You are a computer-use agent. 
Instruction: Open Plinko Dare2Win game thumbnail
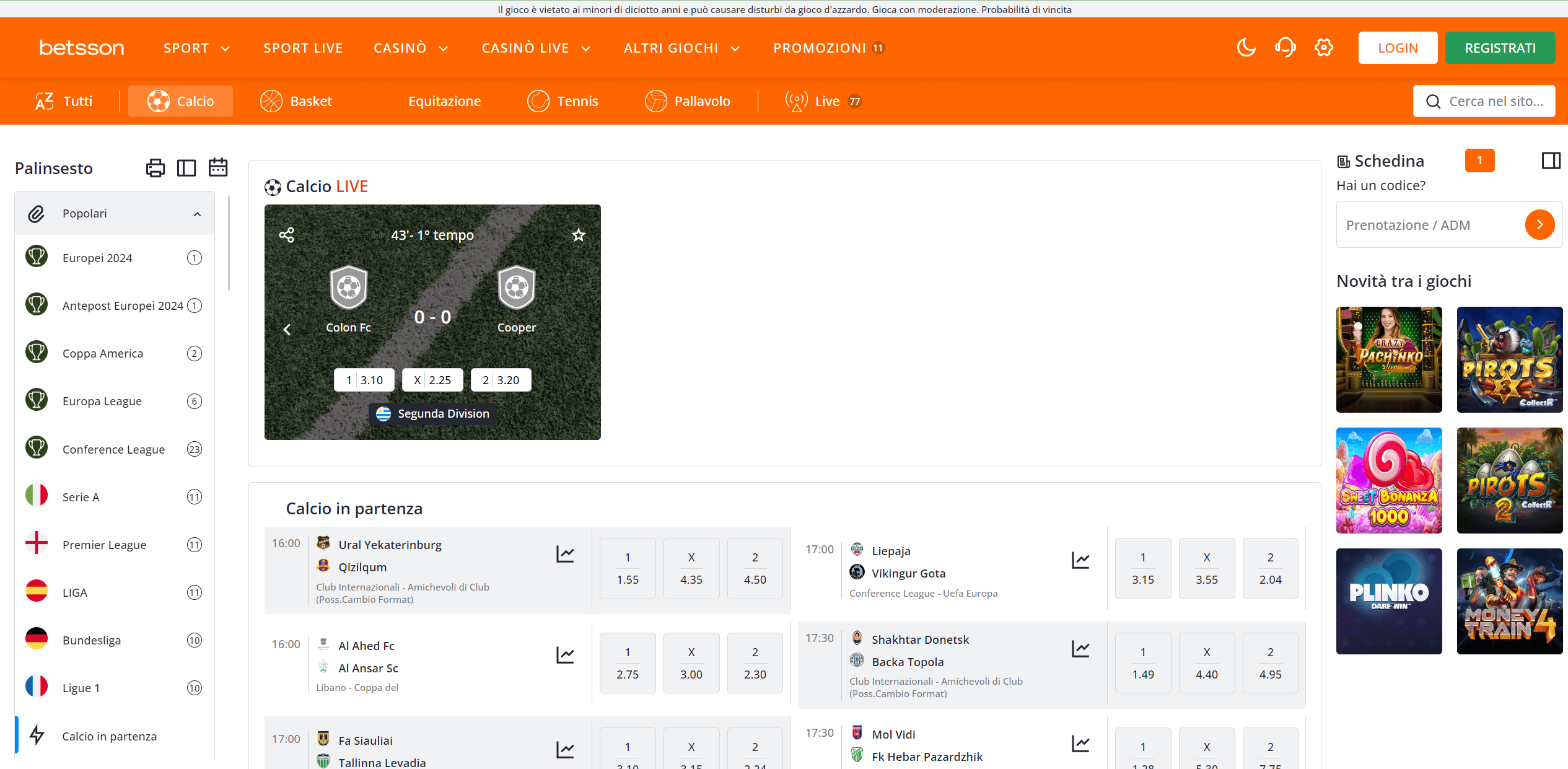(1389, 601)
